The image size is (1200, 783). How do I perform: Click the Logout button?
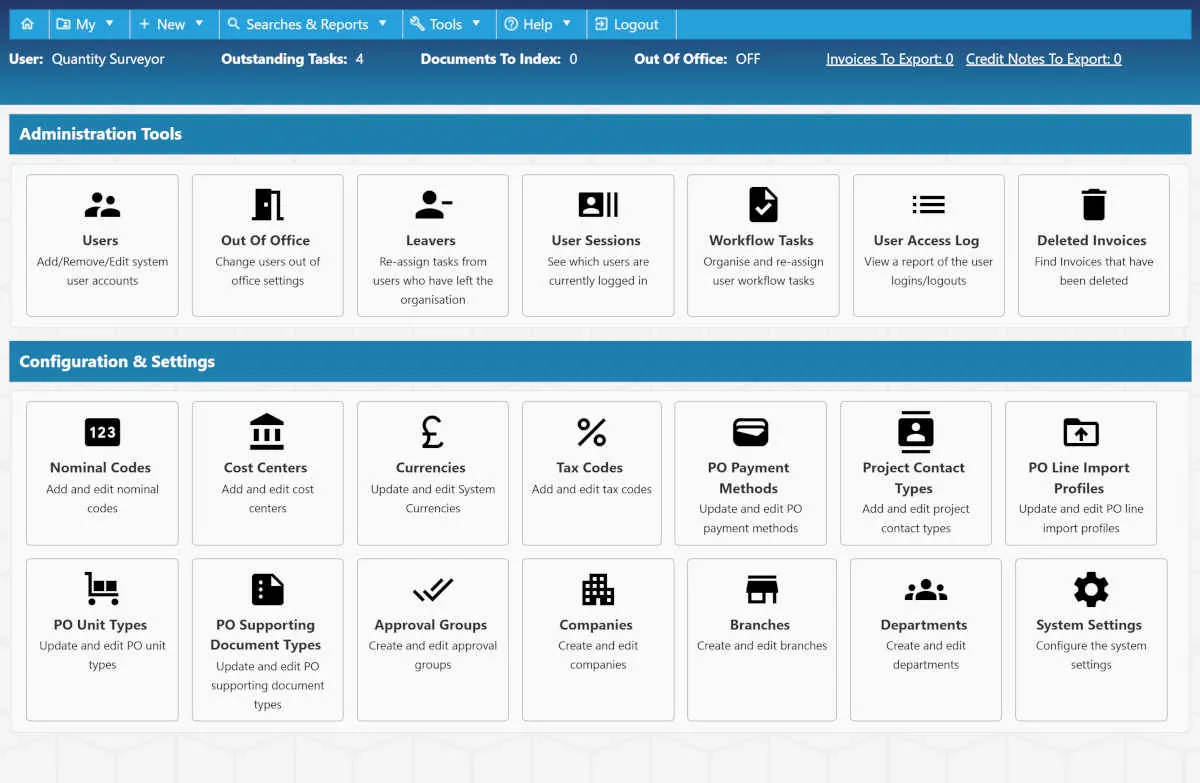627,24
